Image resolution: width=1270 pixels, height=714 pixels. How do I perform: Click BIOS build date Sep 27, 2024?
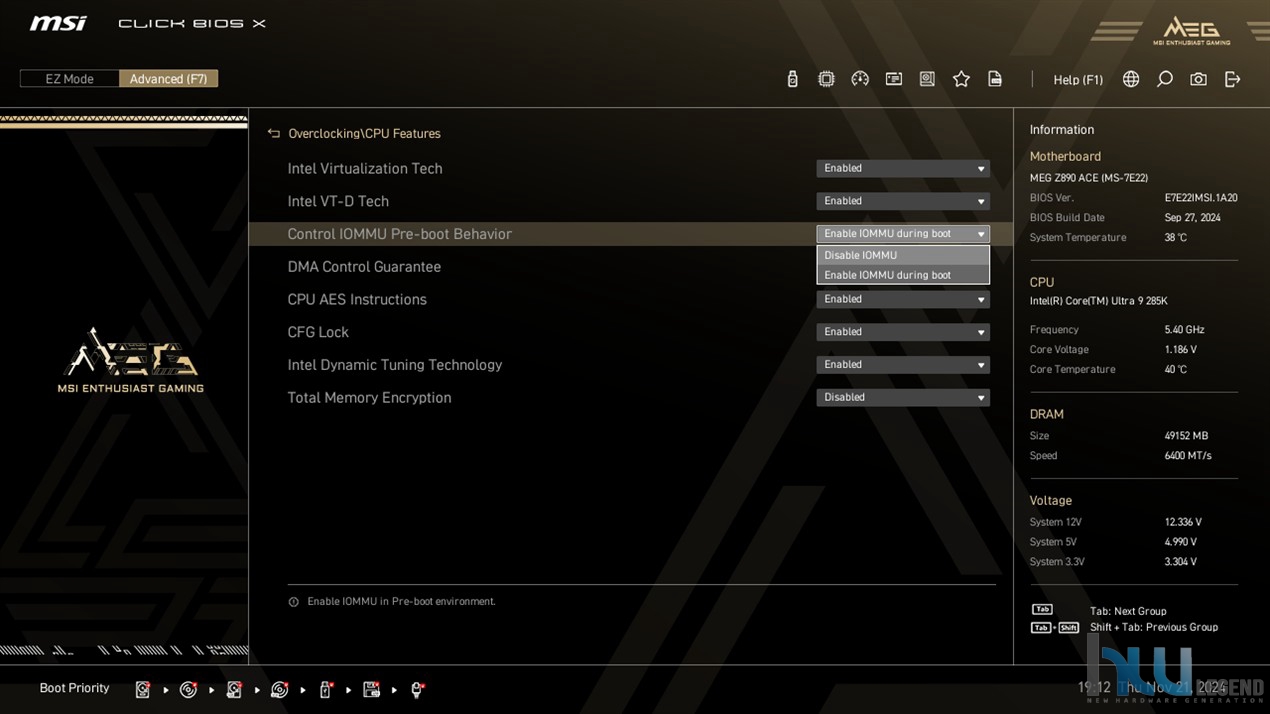pos(1192,218)
